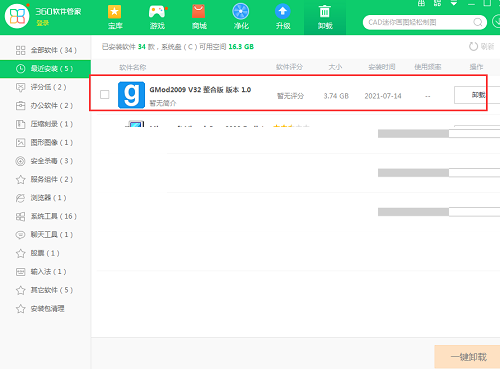Click the 360 software manager logo
The width and height of the screenshot is (500, 369).
(17, 16)
